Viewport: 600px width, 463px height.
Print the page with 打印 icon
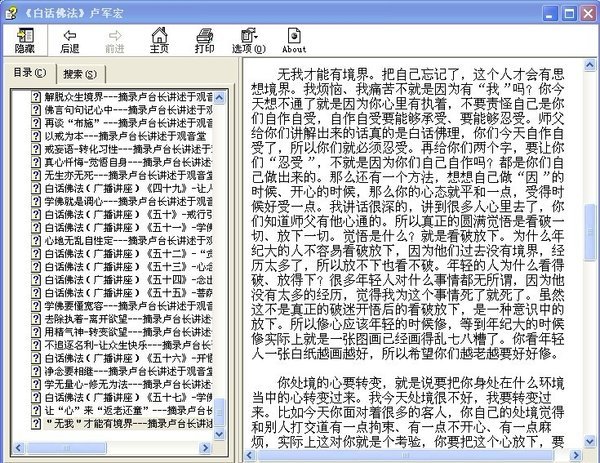click(x=204, y=40)
